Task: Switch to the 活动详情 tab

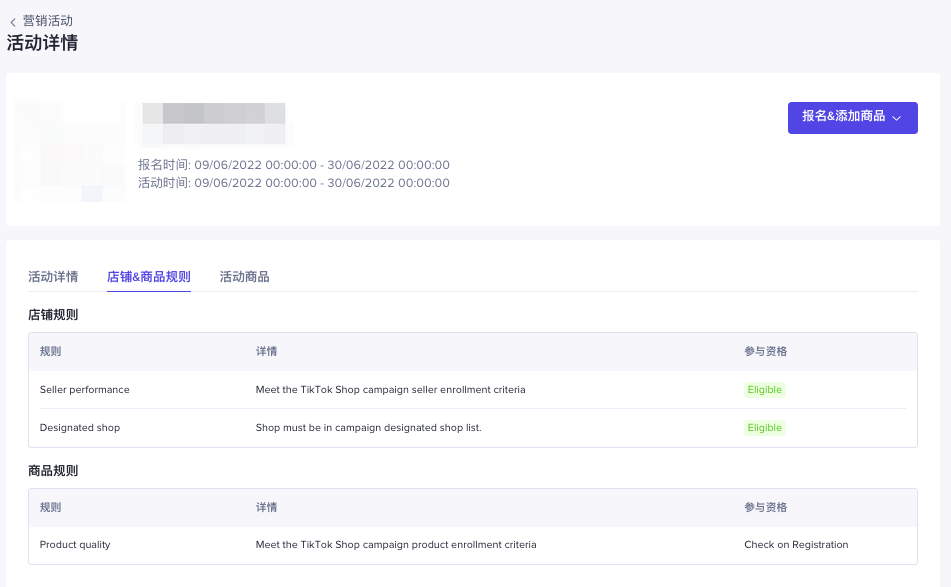Action: (x=53, y=277)
